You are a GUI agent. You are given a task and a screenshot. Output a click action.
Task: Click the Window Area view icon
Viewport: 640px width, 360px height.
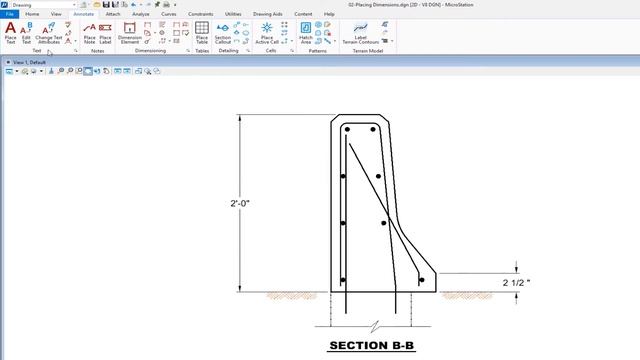[x=79, y=71]
